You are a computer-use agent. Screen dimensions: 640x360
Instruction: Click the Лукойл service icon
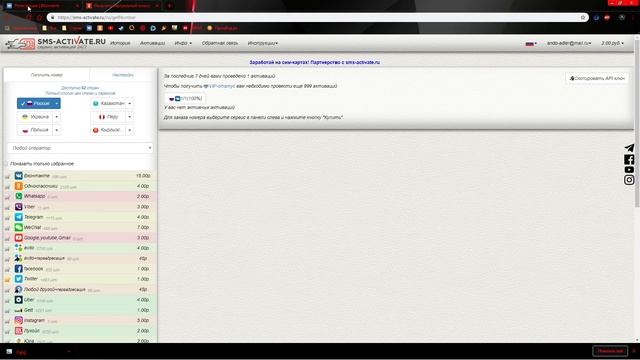point(18,331)
